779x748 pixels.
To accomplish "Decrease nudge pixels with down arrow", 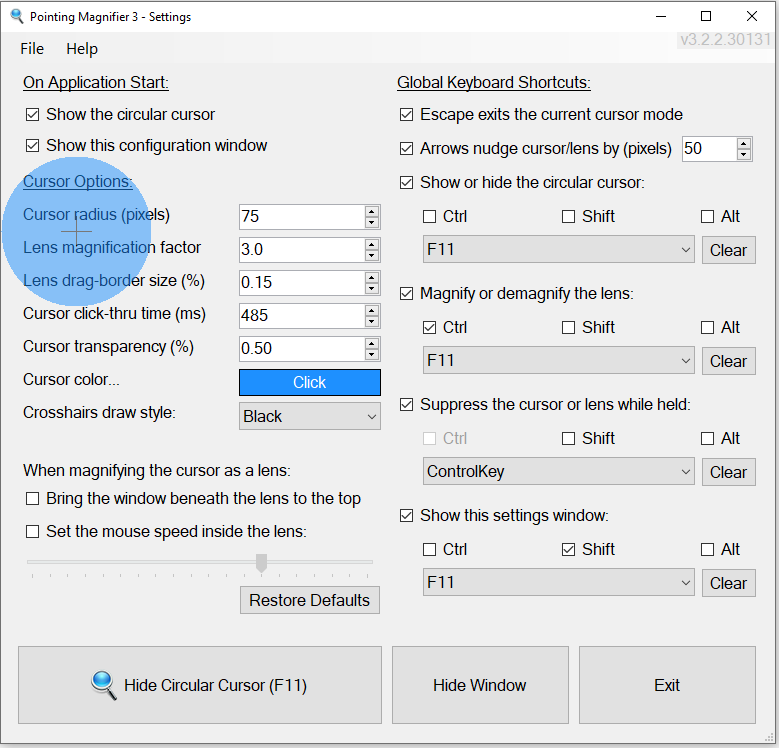I will pos(743,154).
